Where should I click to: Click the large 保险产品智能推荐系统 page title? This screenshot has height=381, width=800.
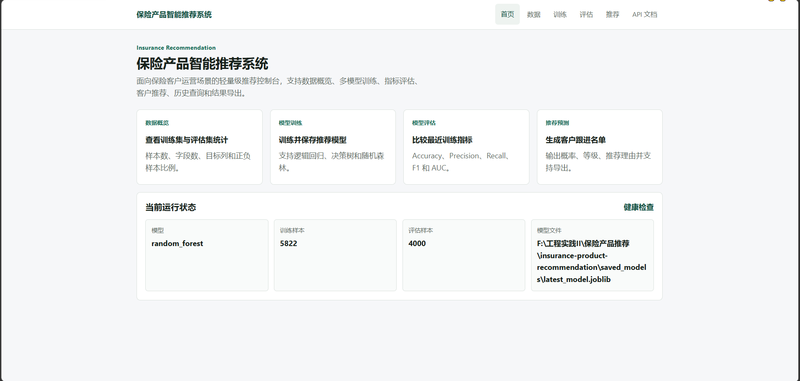pyautogui.click(x=202, y=64)
